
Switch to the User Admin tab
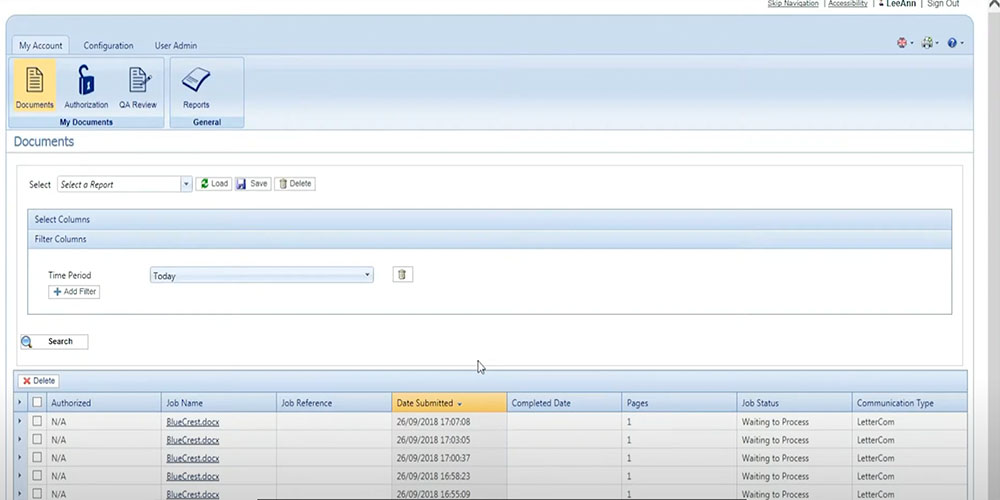coord(175,46)
